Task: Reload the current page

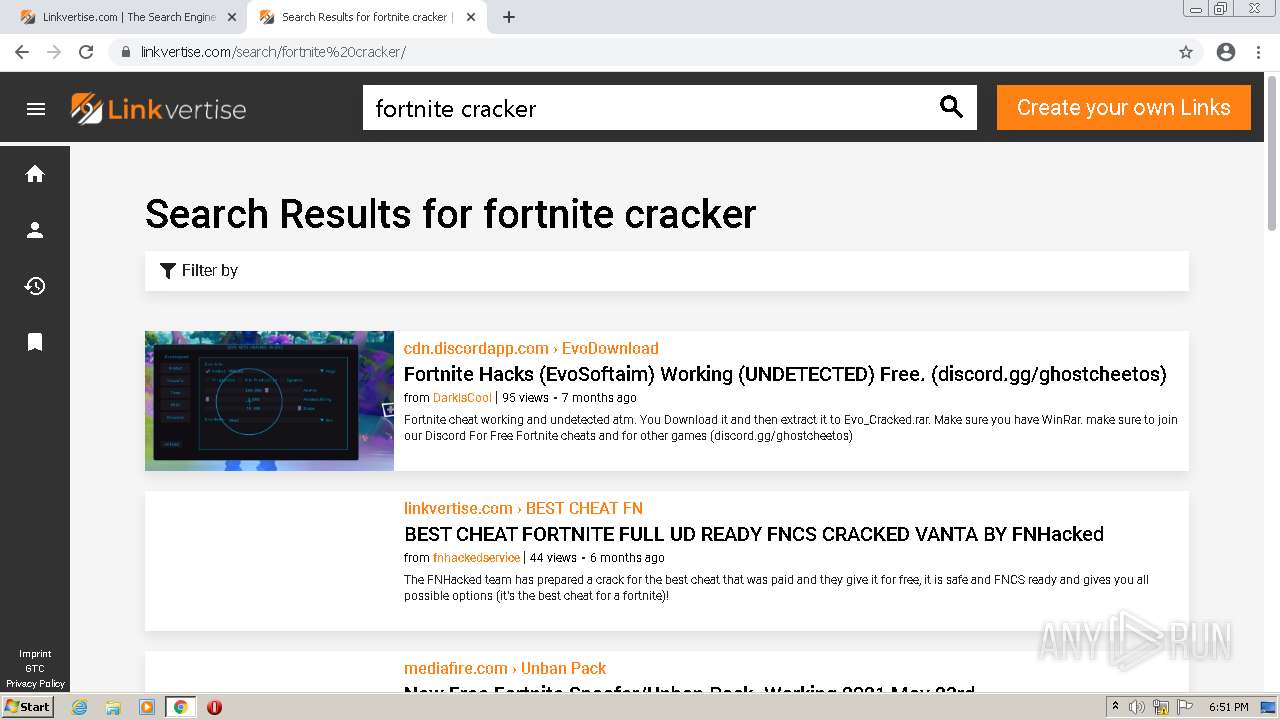Action: pyautogui.click(x=86, y=52)
